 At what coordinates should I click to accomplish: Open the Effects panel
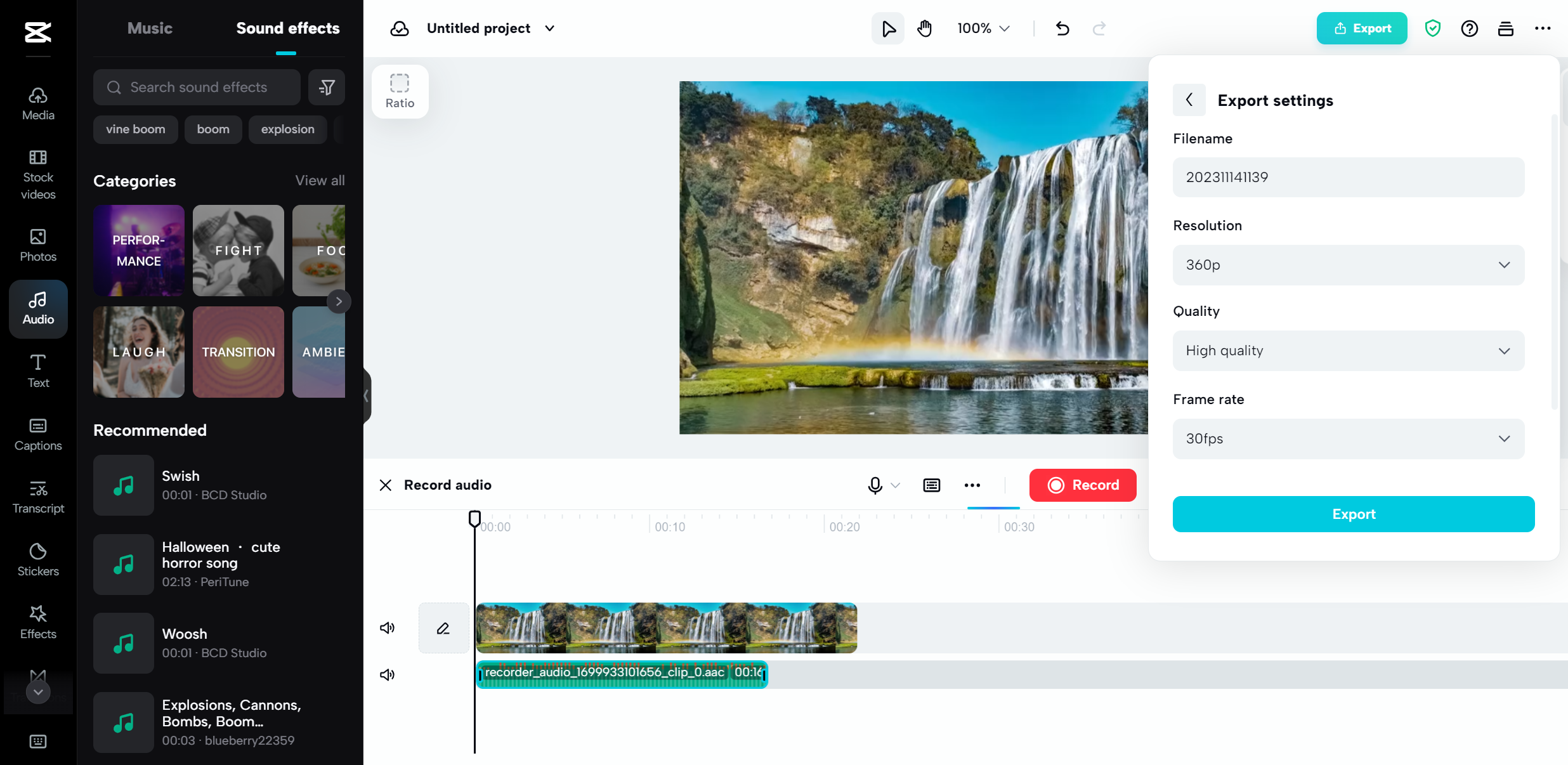tap(37, 622)
